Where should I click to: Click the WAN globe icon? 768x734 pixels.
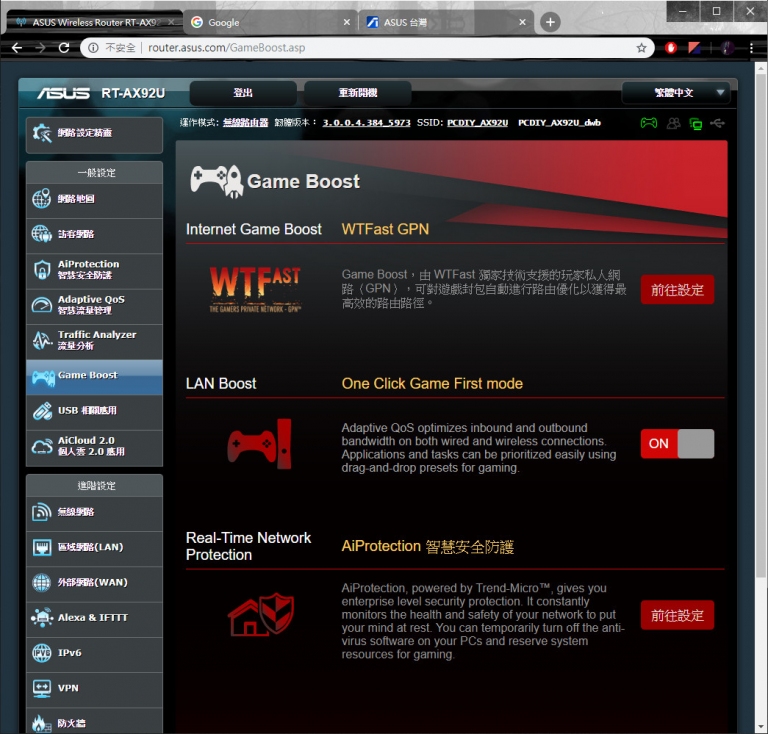[x=42, y=583]
